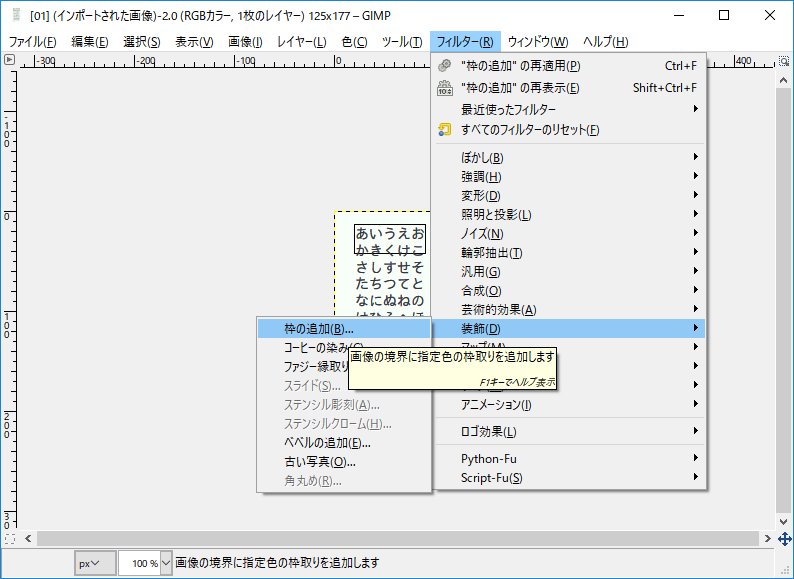Expand the 合成 submenu
This screenshot has width=794, height=579.
568,290
